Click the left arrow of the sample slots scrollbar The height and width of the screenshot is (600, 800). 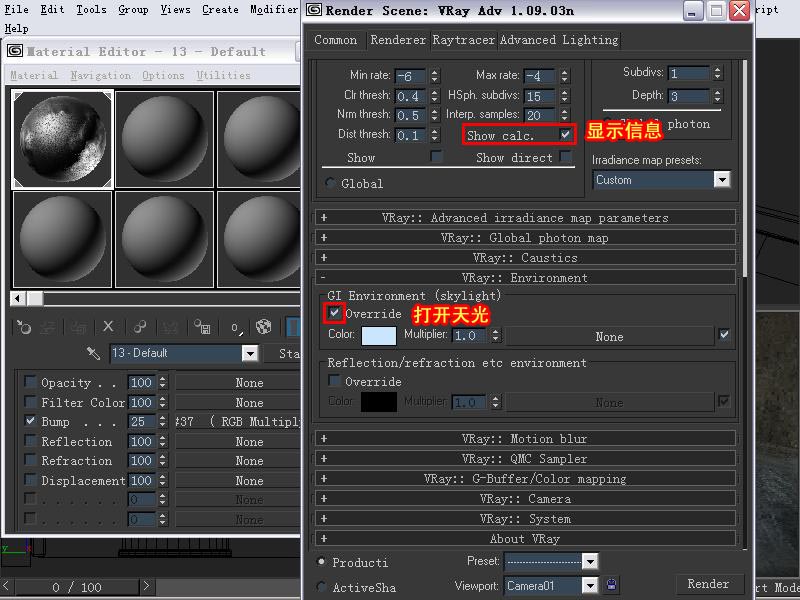[18, 298]
